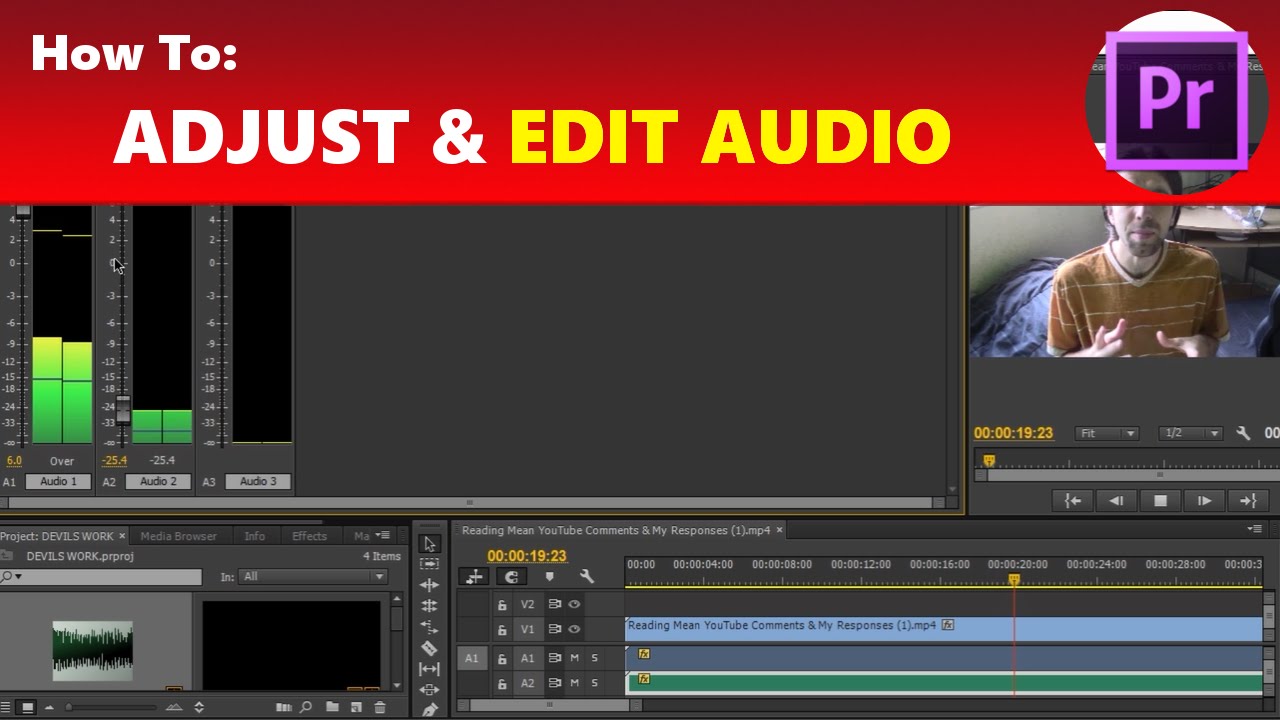The image size is (1280, 720).
Task: Open Fit zoom level dropdown
Action: click(1107, 433)
